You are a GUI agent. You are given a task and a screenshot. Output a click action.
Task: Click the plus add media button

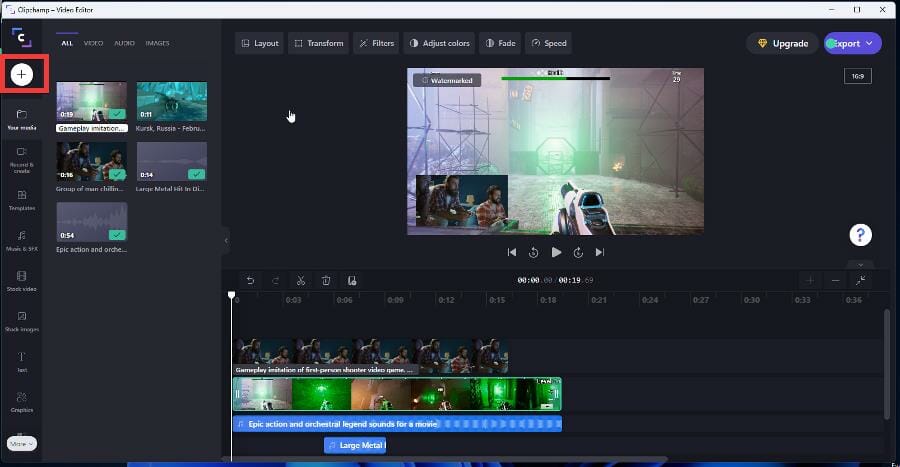[x=22, y=75]
